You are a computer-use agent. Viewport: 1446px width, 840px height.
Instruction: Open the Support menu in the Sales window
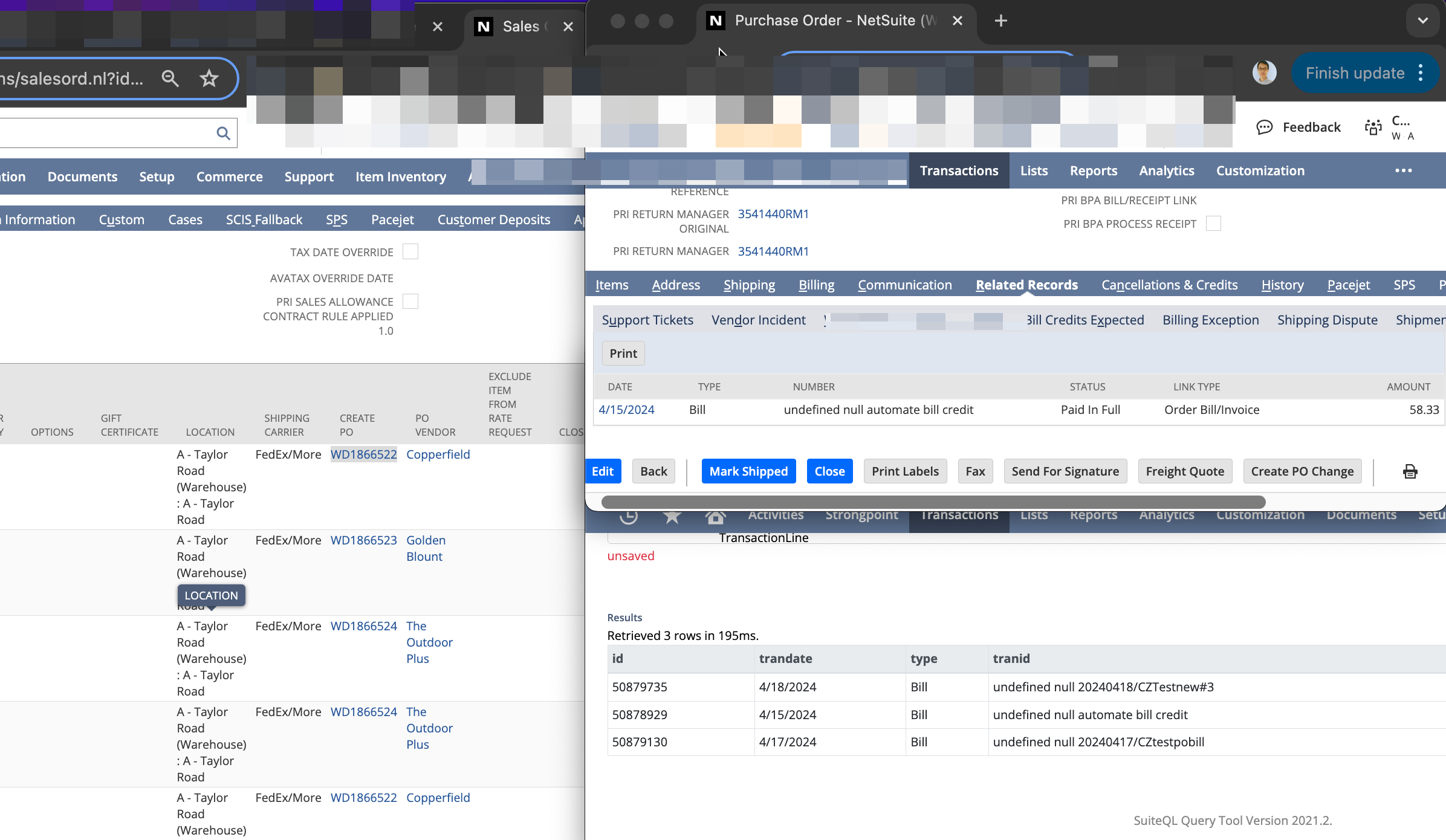[309, 176]
